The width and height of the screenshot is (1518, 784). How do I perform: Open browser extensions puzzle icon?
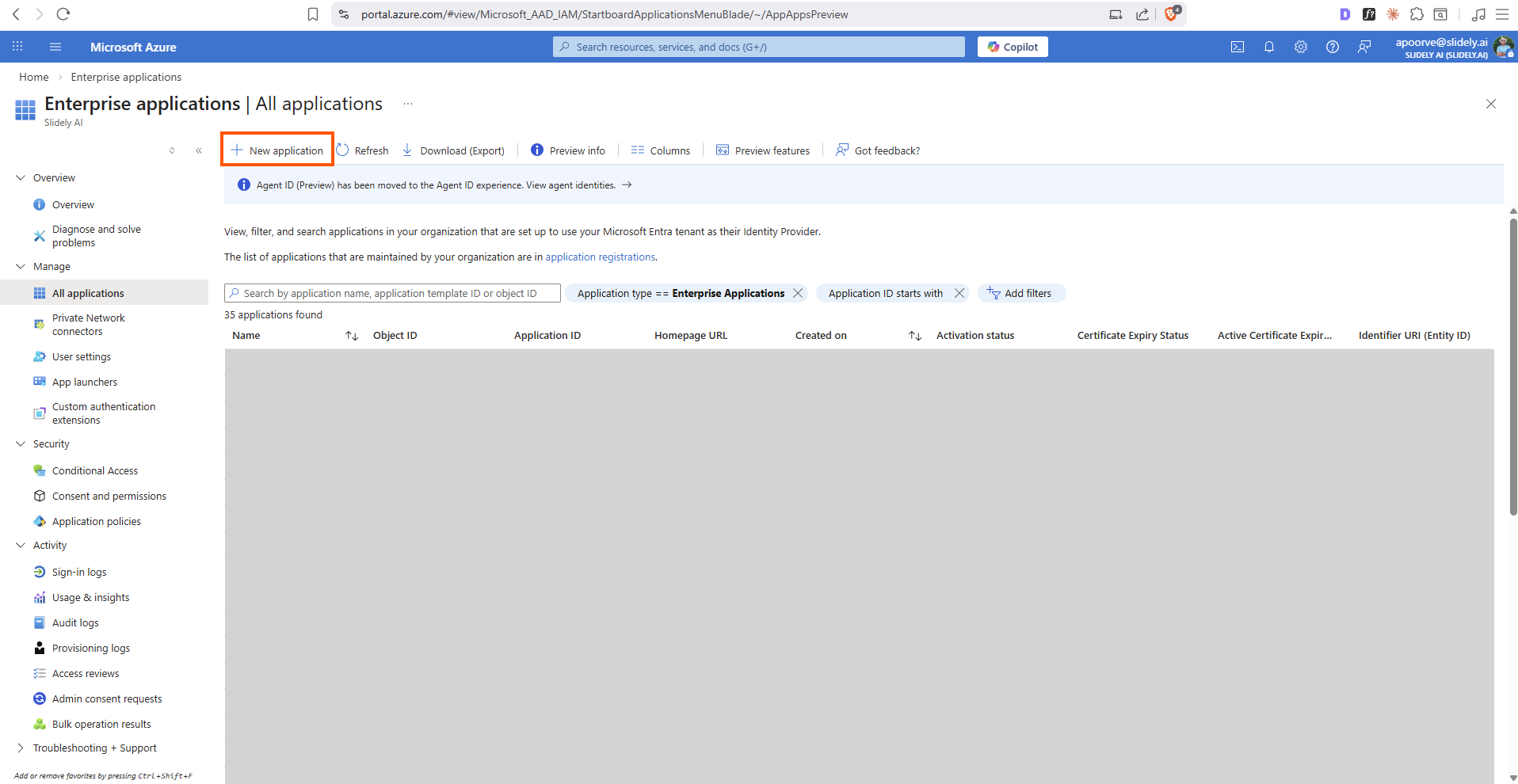click(1417, 14)
